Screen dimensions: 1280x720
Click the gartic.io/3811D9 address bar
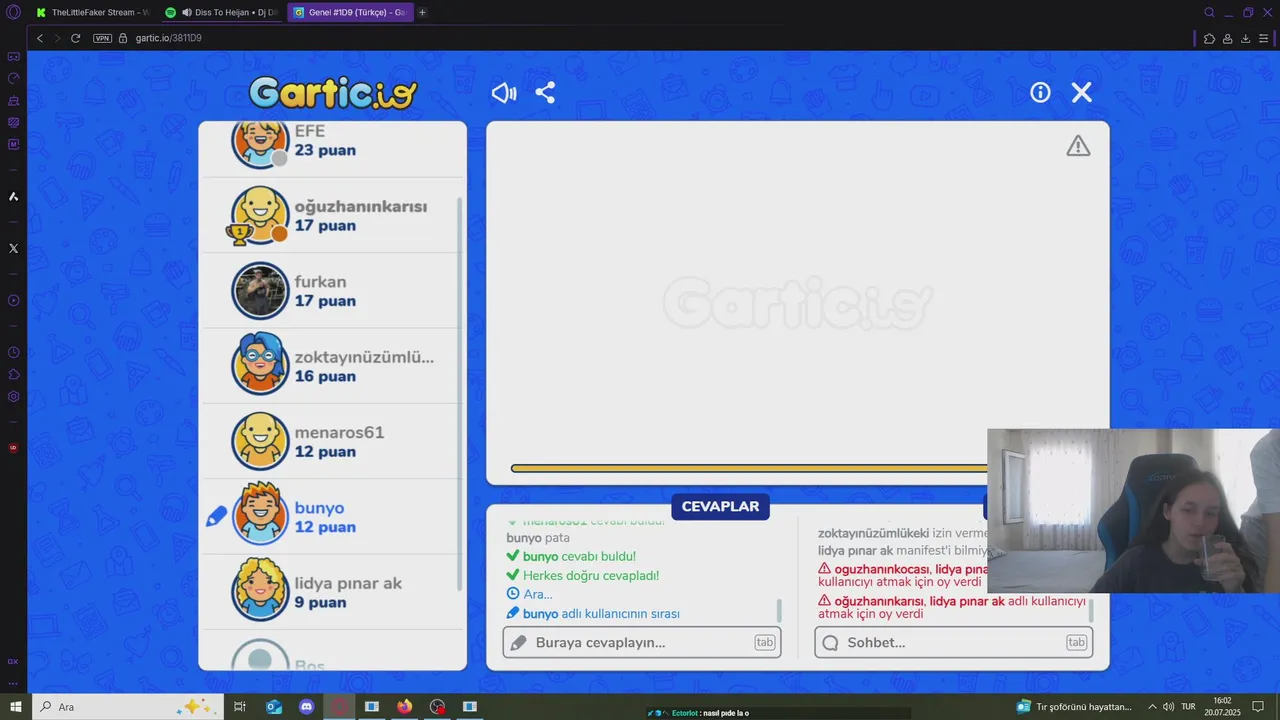[x=169, y=38]
